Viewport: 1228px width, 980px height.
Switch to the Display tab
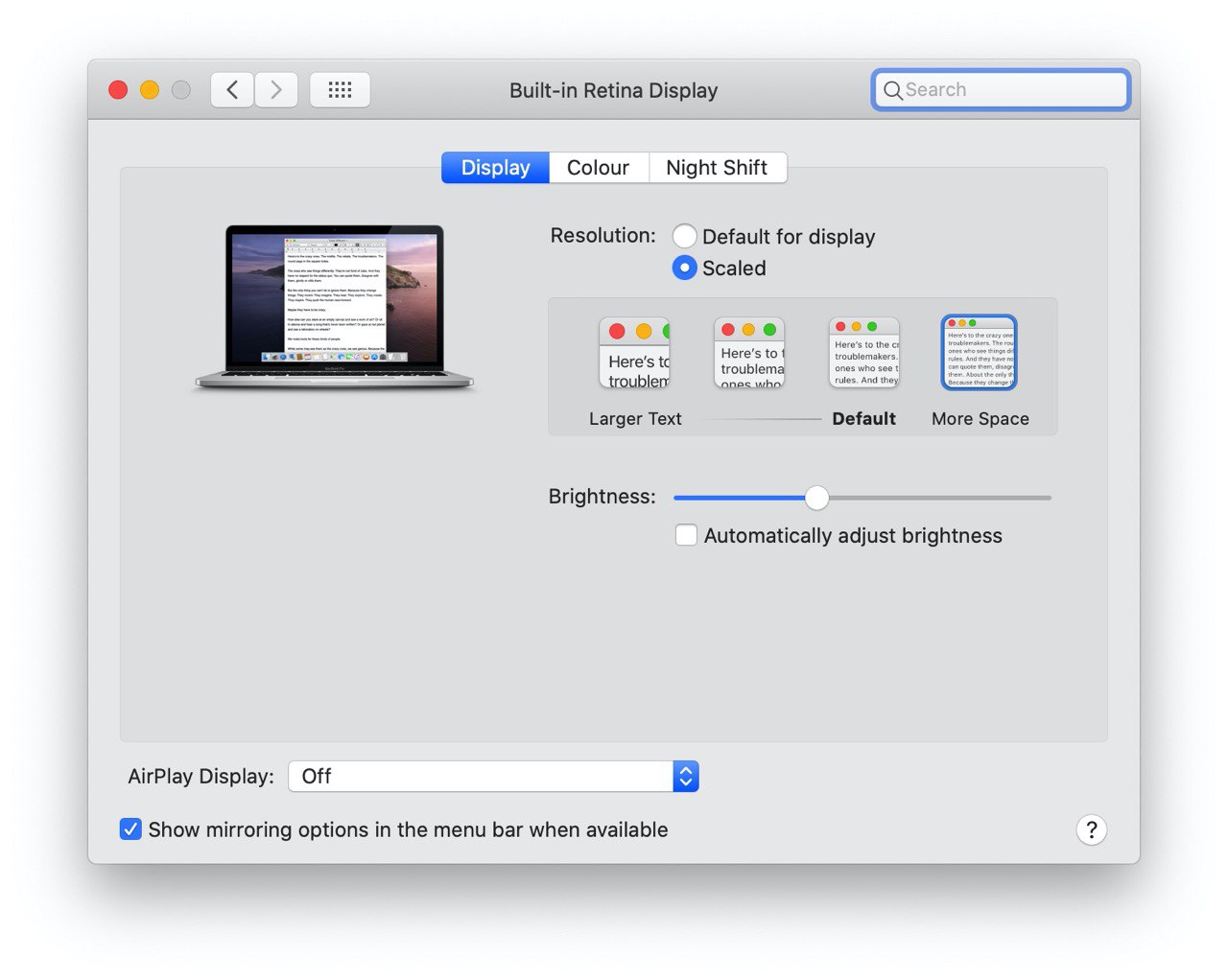495,168
